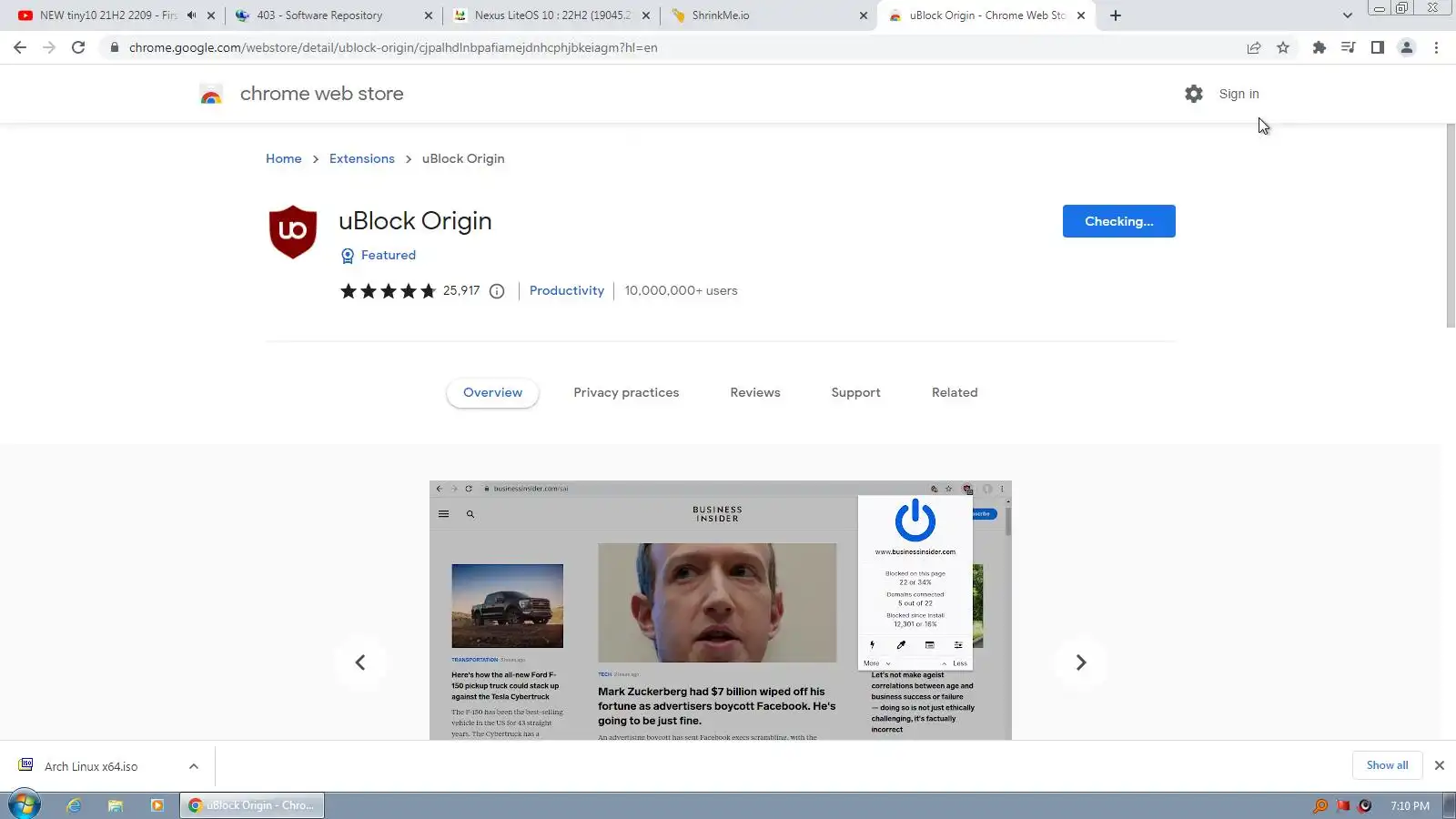Click the address bar URL
This screenshot has width=1456, height=819.
(393, 47)
